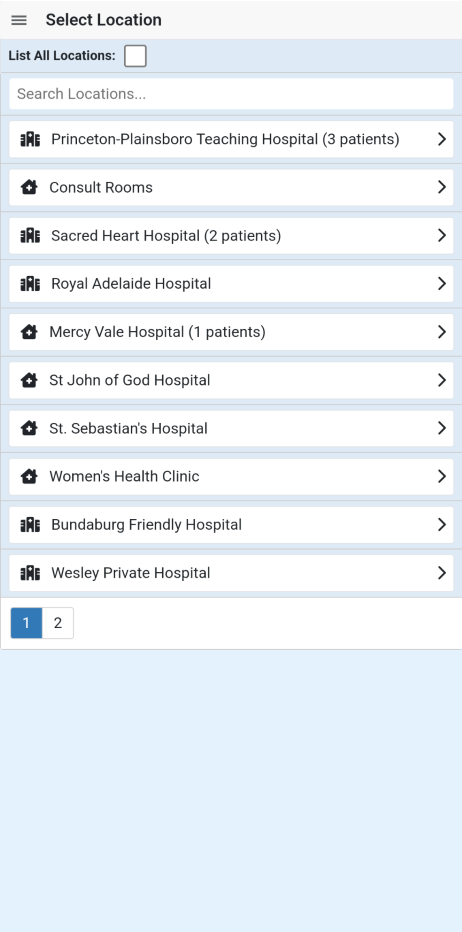Click the clinic house icon beside Consult Rooms
This screenshot has height=932, width=462.
tap(29, 187)
